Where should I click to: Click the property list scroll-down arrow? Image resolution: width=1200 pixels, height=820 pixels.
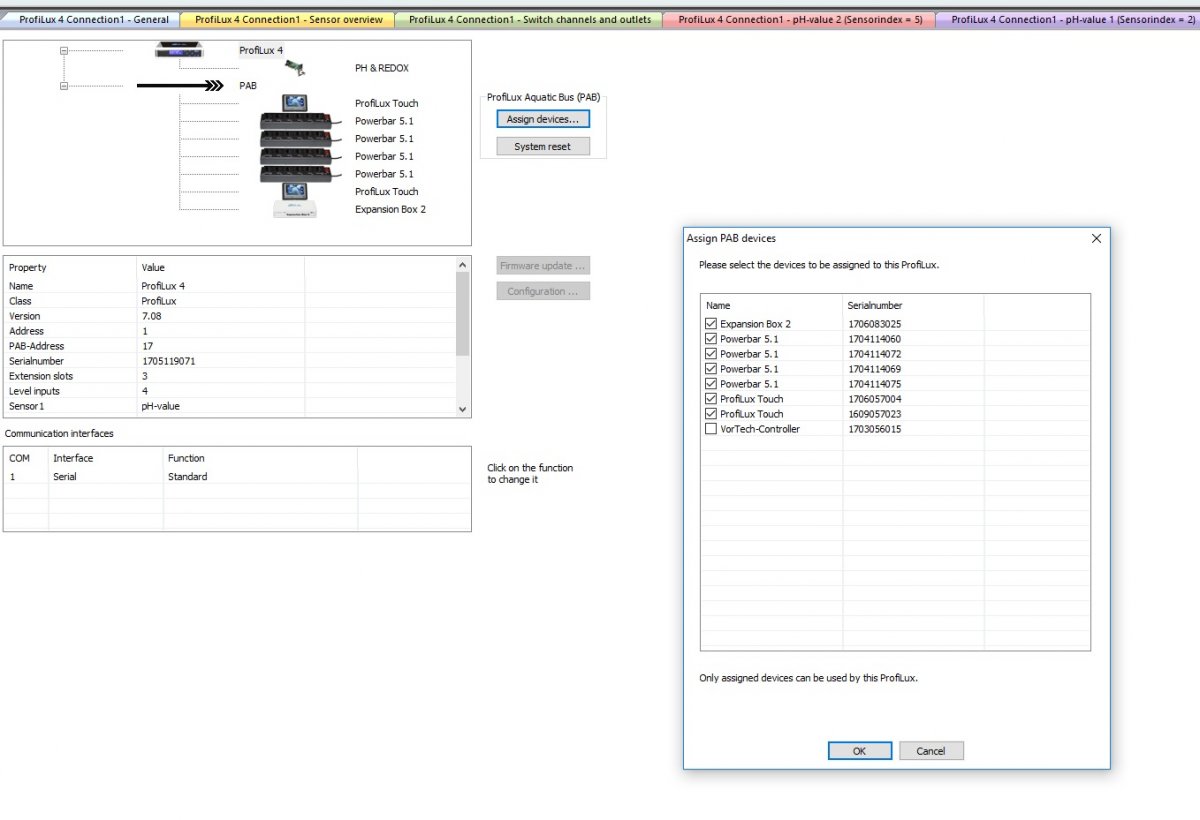tap(462, 409)
